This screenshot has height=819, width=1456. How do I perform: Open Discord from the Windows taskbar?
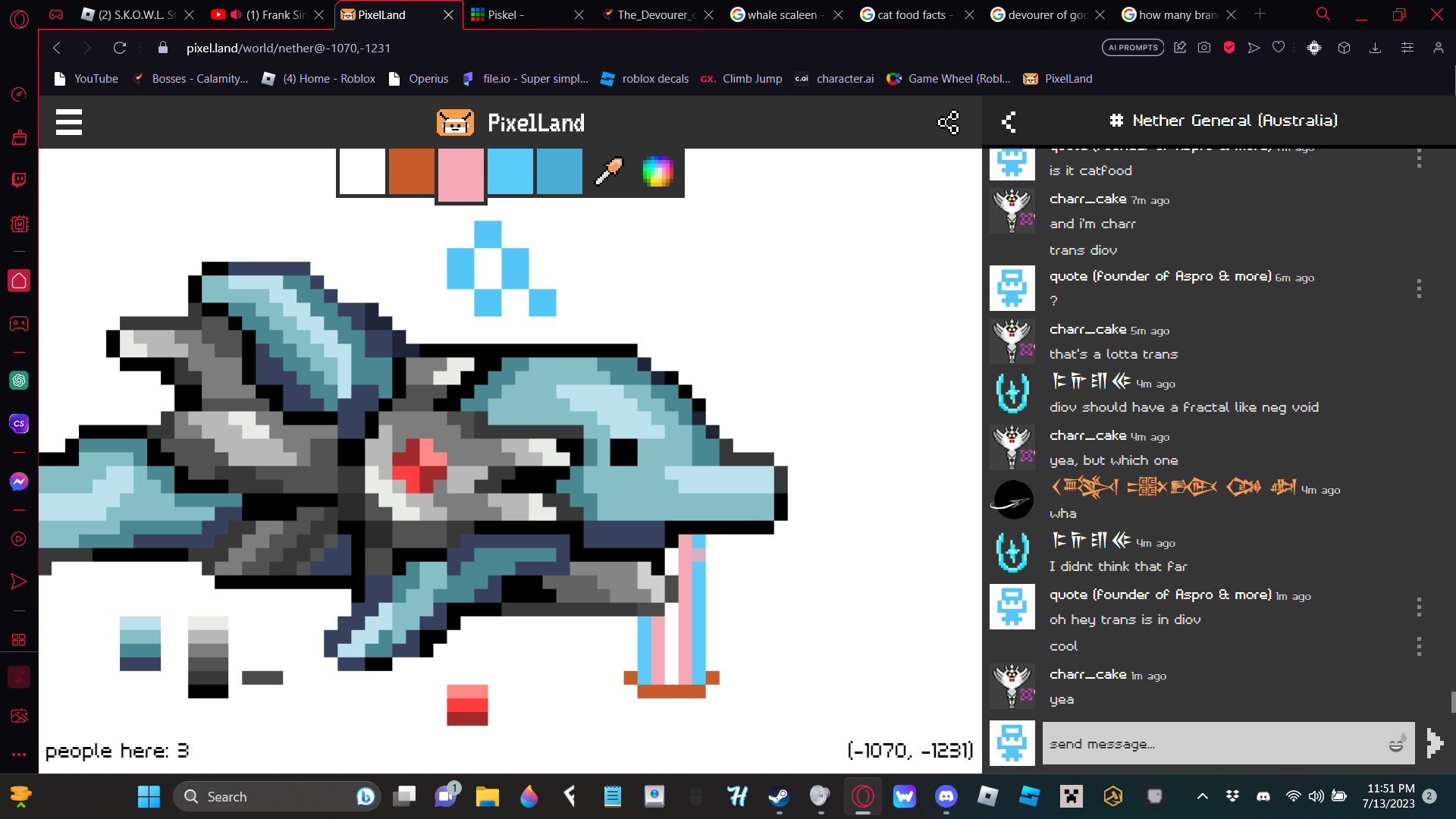946,796
